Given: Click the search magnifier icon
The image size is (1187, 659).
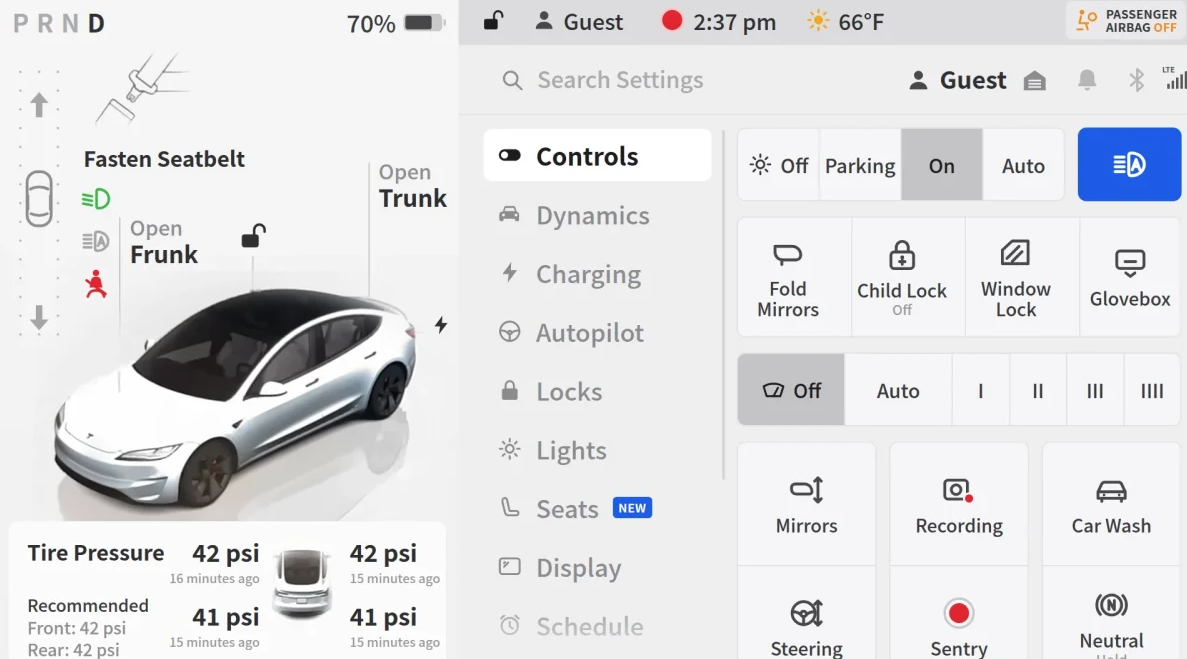Looking at the screenshot, I should click(x=512, y=80).
